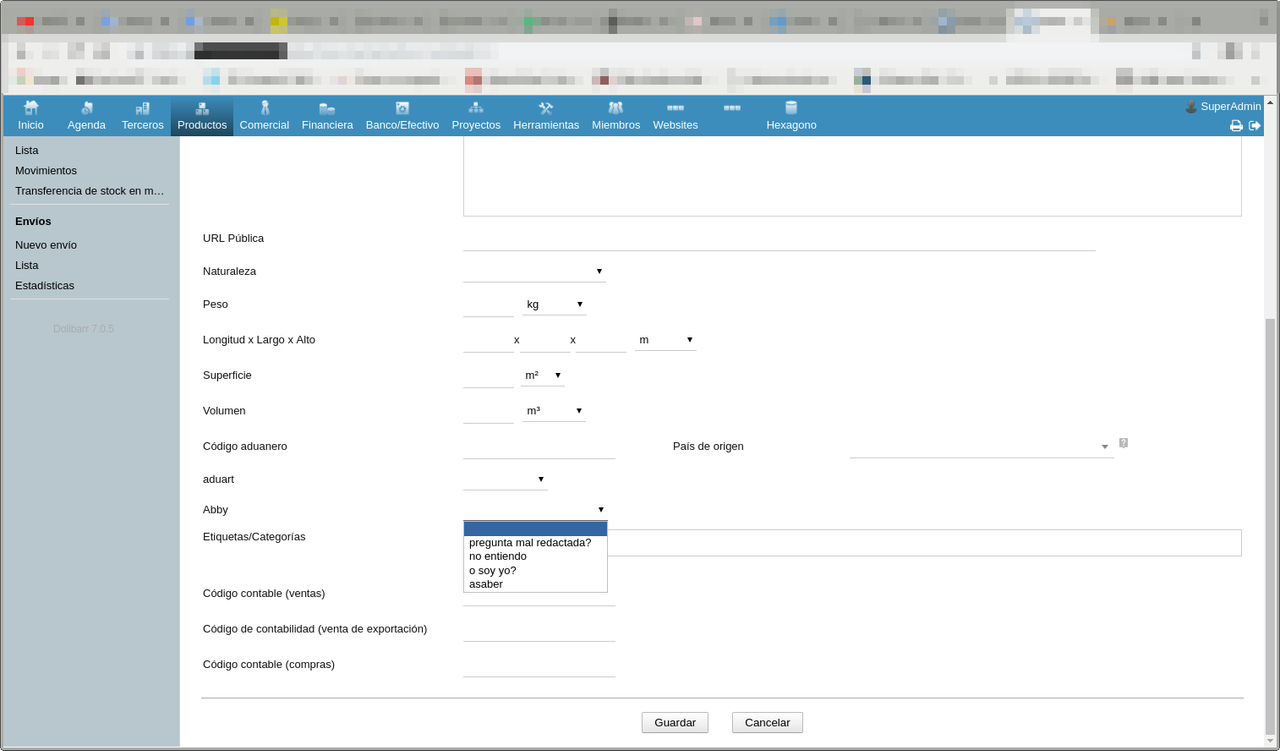This screenshot has height=751, width=1280.
Task: Open the País de origen dropdown
Action: pos(981,446)
